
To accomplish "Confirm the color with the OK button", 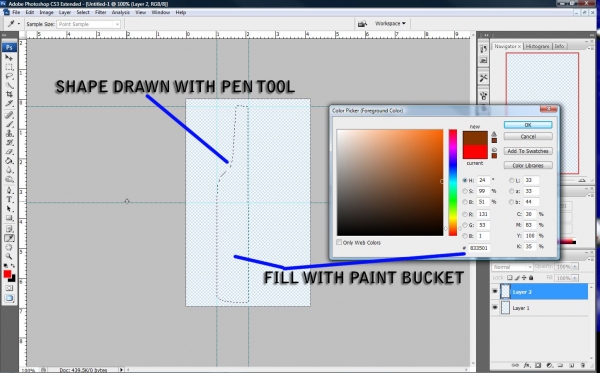I will (528, 125).
